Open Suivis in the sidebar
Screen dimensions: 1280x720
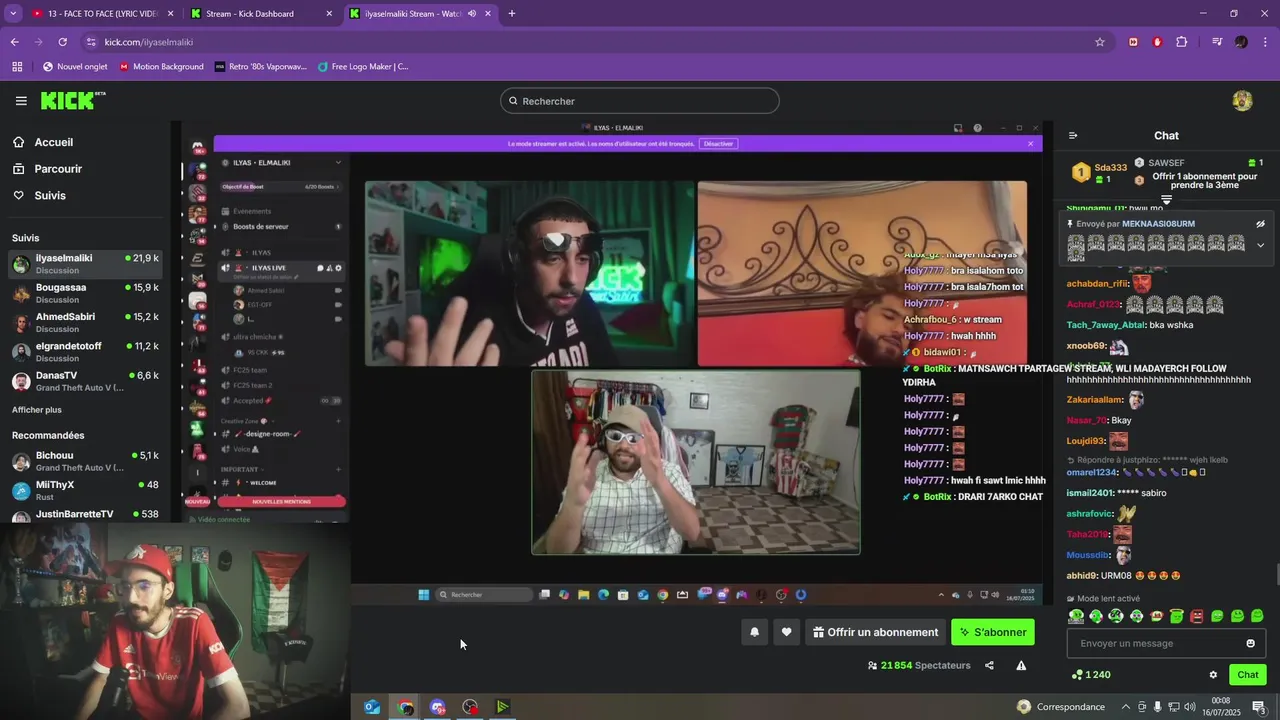tap(50, 196)
